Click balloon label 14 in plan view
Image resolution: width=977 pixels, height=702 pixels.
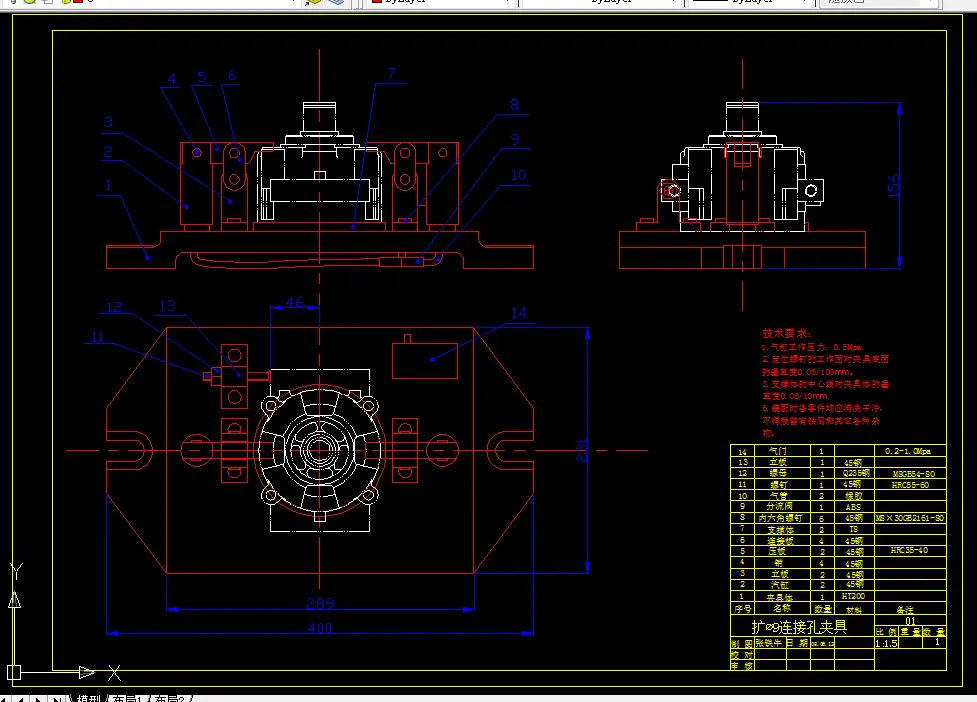(519, 313)
